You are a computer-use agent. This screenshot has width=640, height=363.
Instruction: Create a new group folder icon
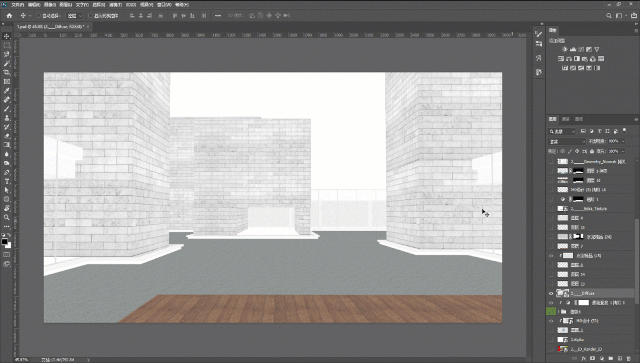[x=611, y=358]
